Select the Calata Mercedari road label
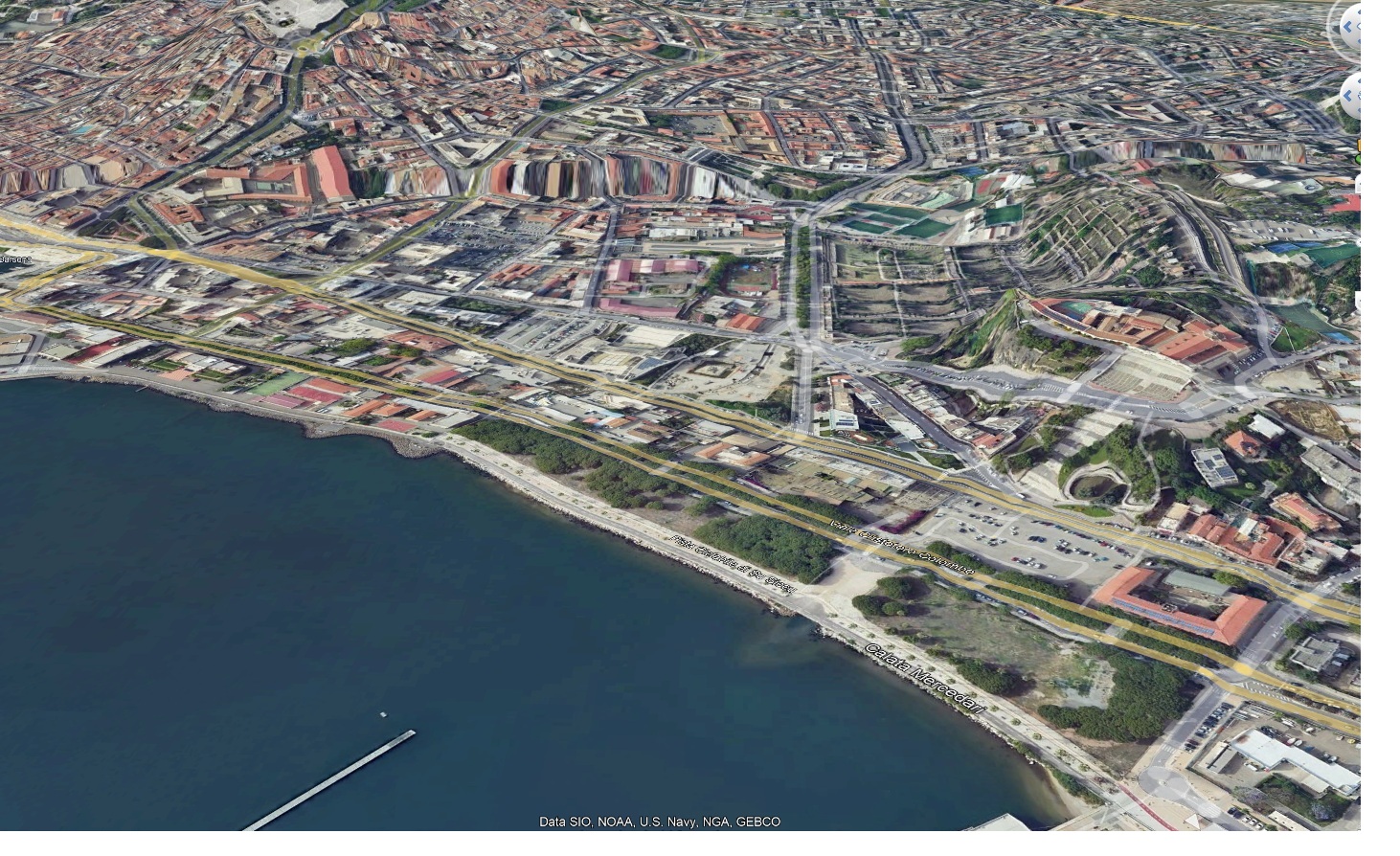 pyautogui.click(x=925, y=678)
